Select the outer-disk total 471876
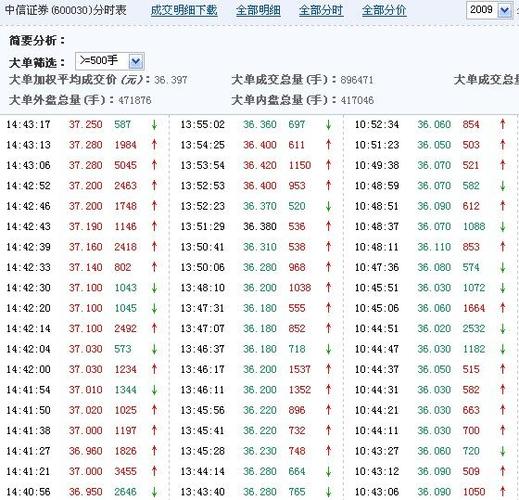The height and width of the screenshot is (500, 519). tap(135, 100)
